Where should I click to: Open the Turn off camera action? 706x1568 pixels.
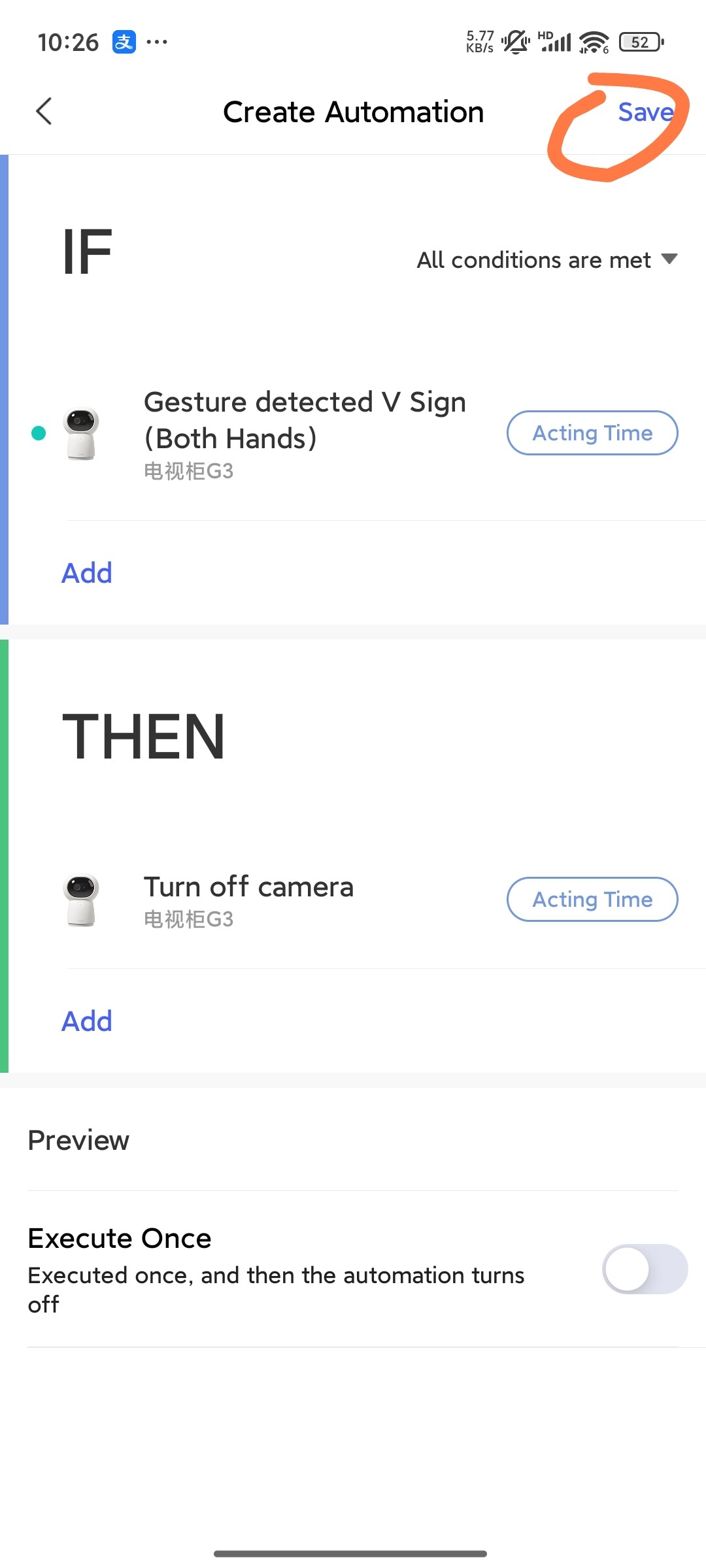[x=248, y=887]
